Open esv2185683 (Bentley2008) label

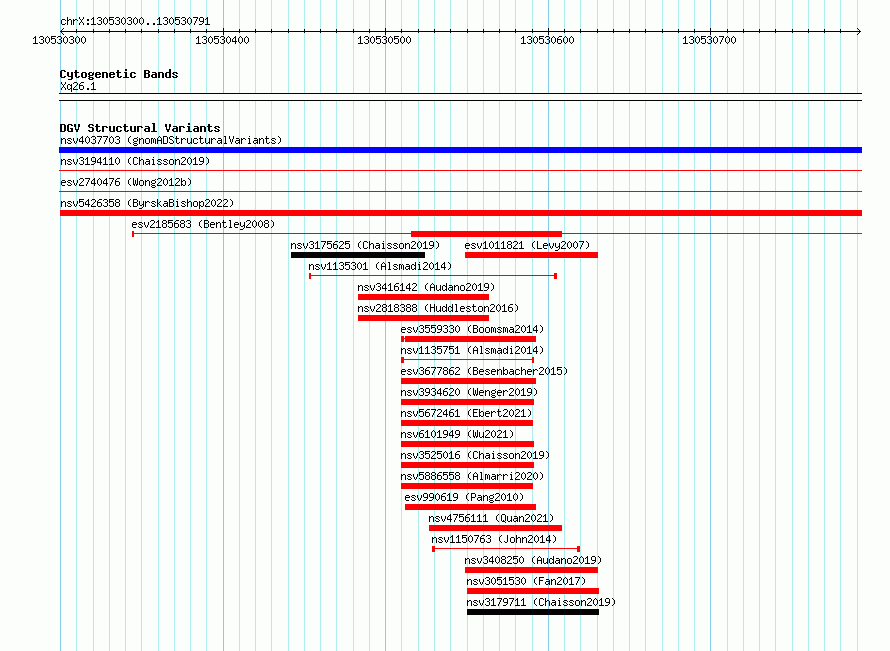click(203, 224)
